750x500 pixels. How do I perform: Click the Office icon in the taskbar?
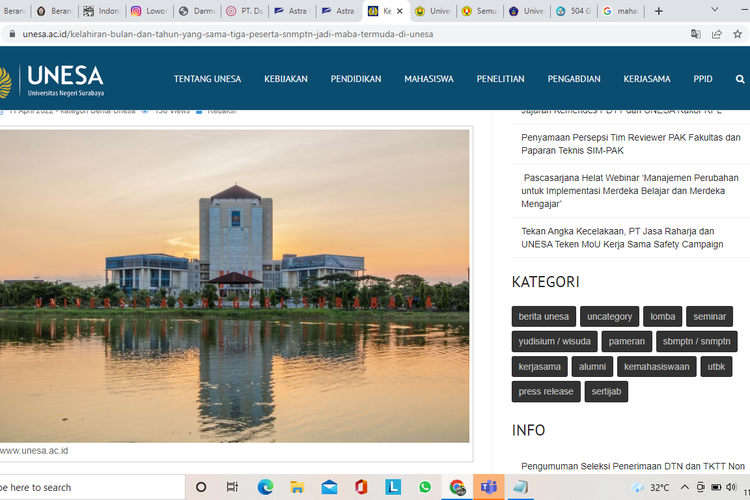coord(361,487)
